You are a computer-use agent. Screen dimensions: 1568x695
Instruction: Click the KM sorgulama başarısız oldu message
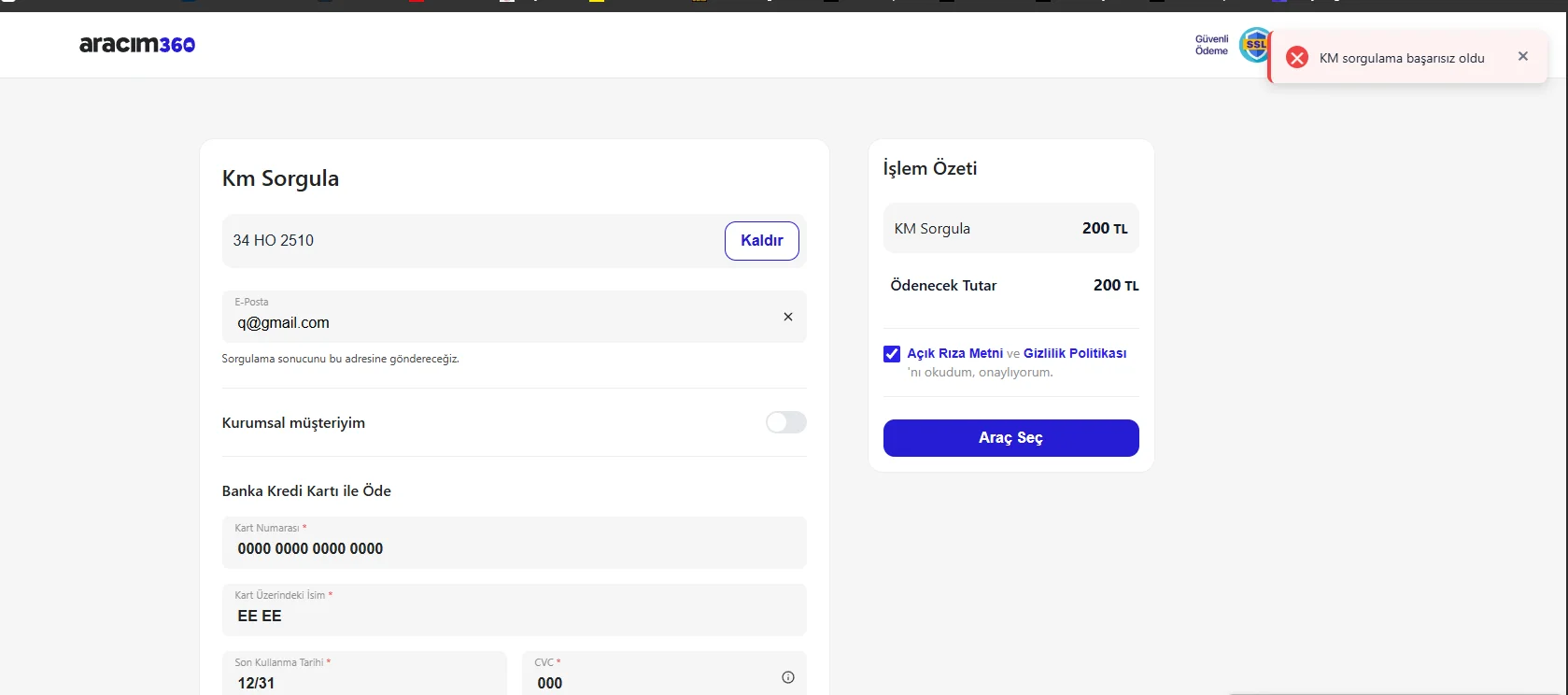tap(1401, 58)
